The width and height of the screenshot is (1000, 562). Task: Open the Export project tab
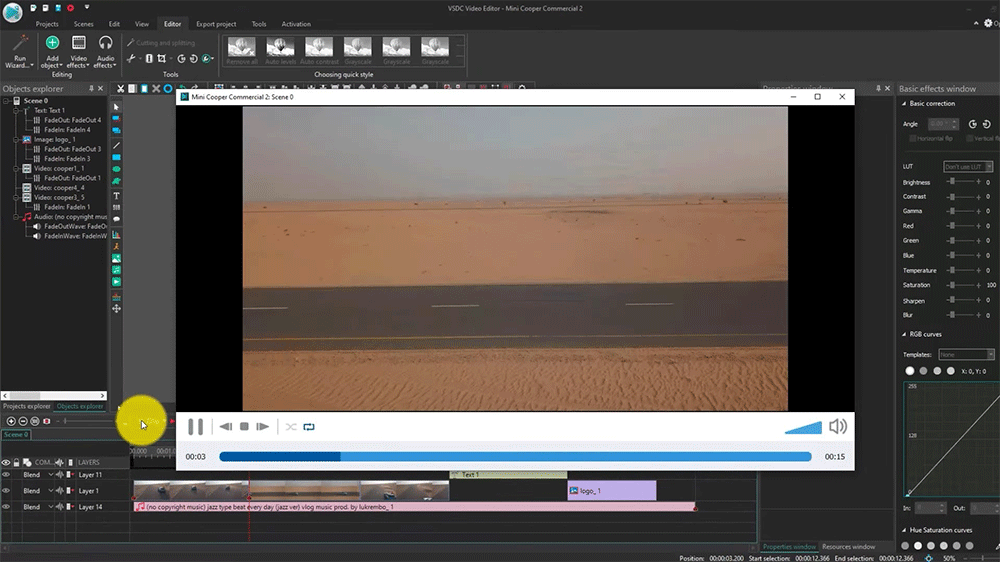coord(217,23)
